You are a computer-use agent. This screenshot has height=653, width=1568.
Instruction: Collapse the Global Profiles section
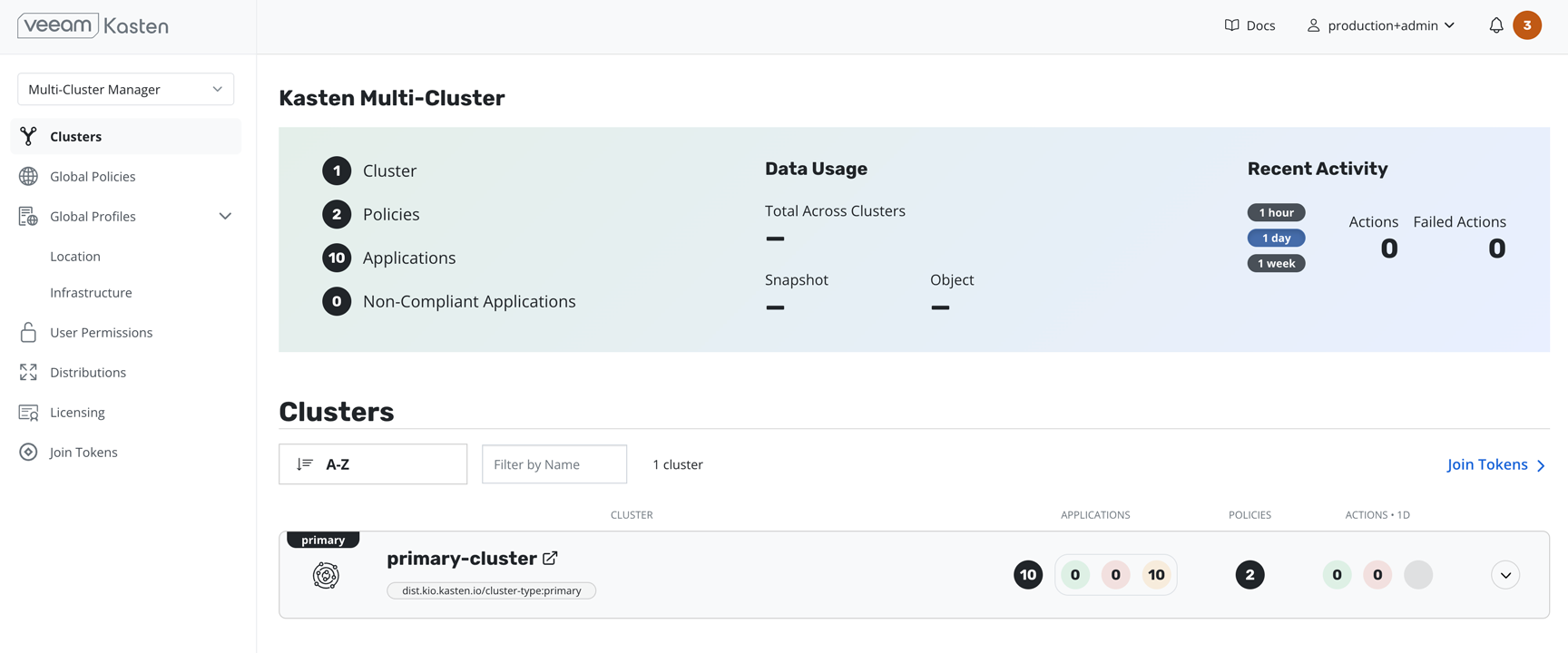point(225,216)
